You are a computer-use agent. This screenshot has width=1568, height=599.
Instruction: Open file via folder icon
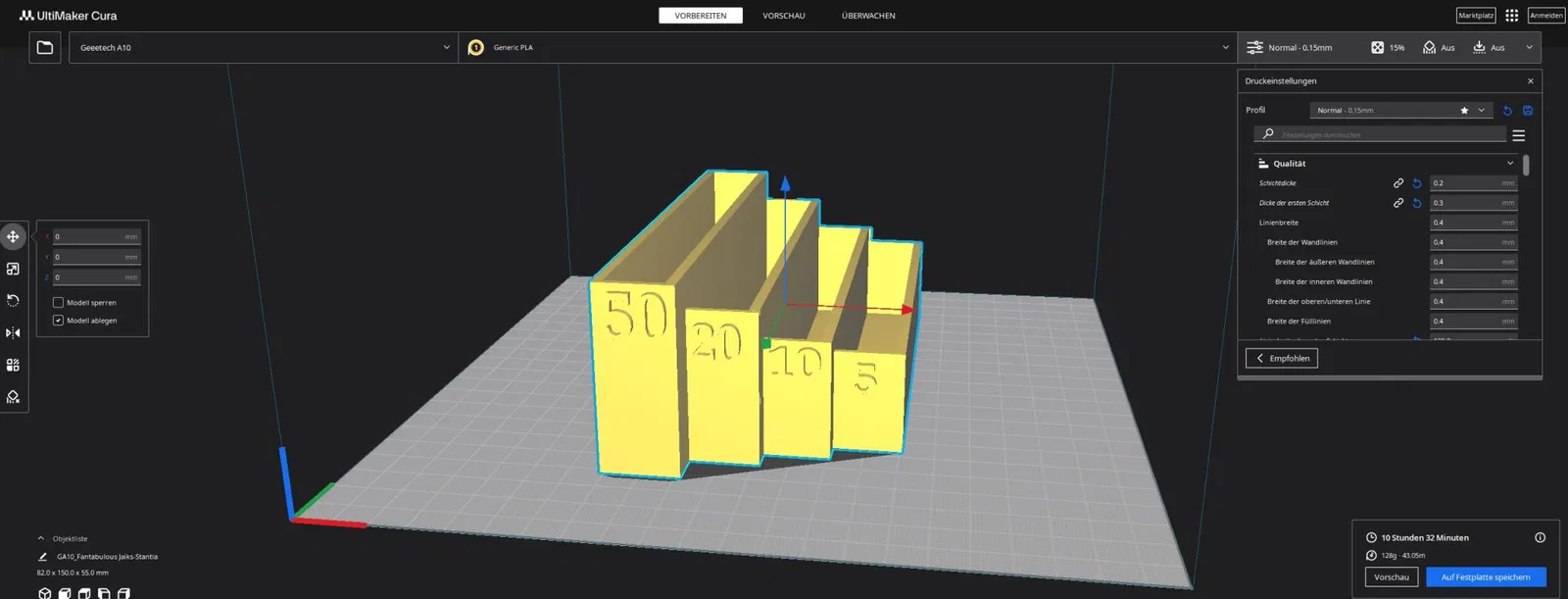pyautogui.click(x=45, y=47)
